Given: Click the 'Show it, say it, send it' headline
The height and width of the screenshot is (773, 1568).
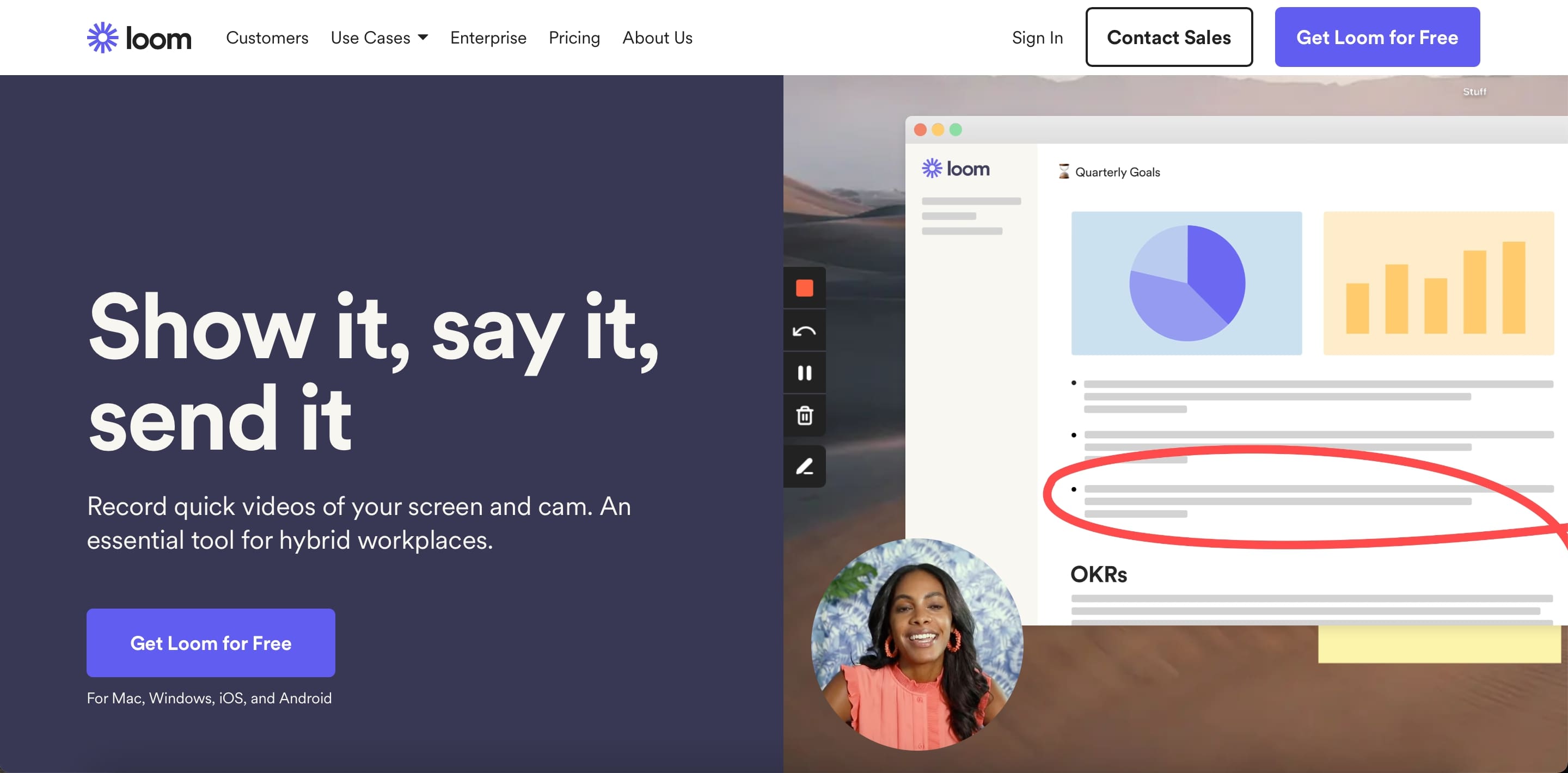Looking at the screenshot, I should click(x=372, y=372).
